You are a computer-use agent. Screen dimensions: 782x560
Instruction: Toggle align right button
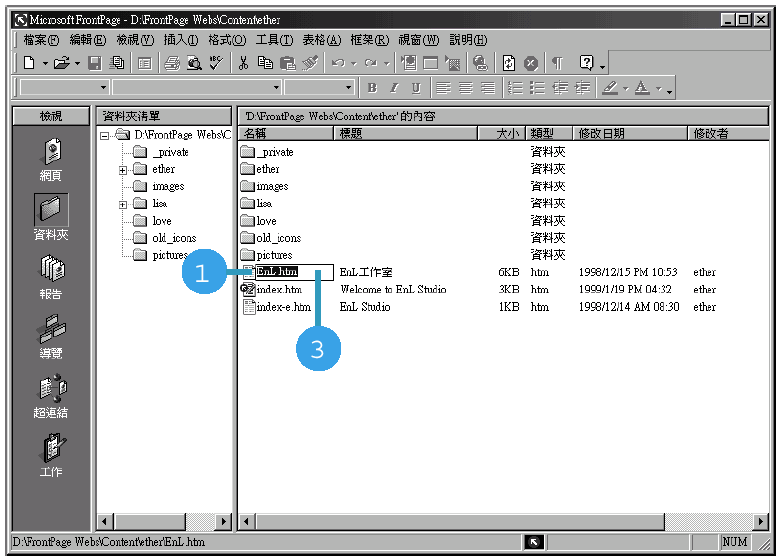[487, 88]
